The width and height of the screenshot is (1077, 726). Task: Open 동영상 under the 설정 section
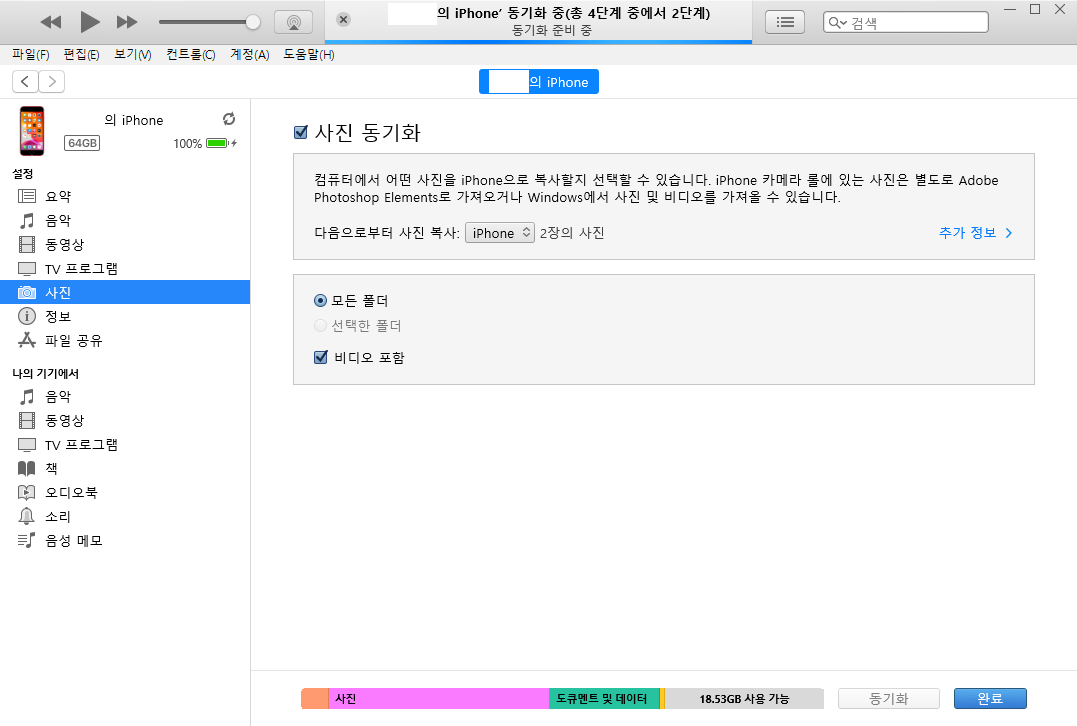[x=125, y=245]
